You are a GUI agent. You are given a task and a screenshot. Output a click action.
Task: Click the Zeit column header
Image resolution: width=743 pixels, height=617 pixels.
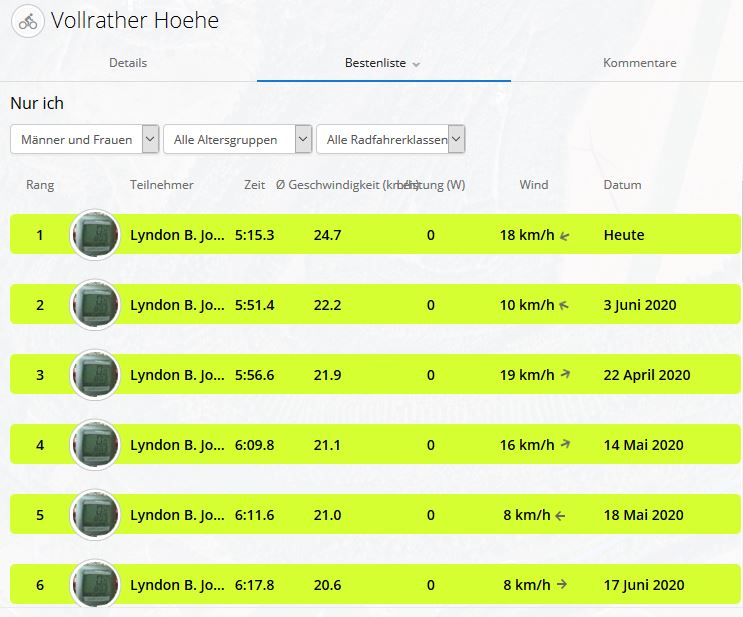coord(255,185)
